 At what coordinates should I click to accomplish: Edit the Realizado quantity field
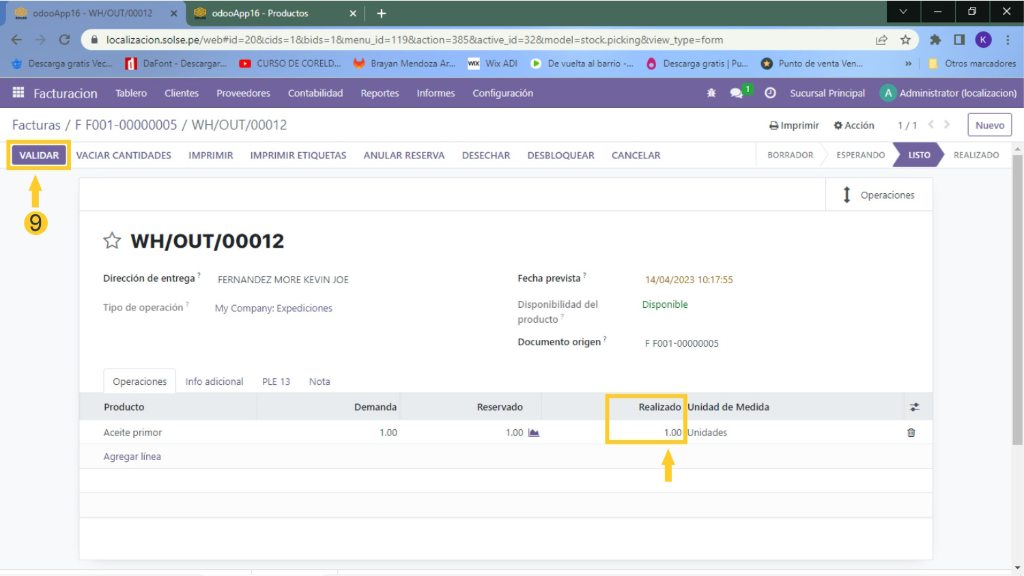point(650,433)
